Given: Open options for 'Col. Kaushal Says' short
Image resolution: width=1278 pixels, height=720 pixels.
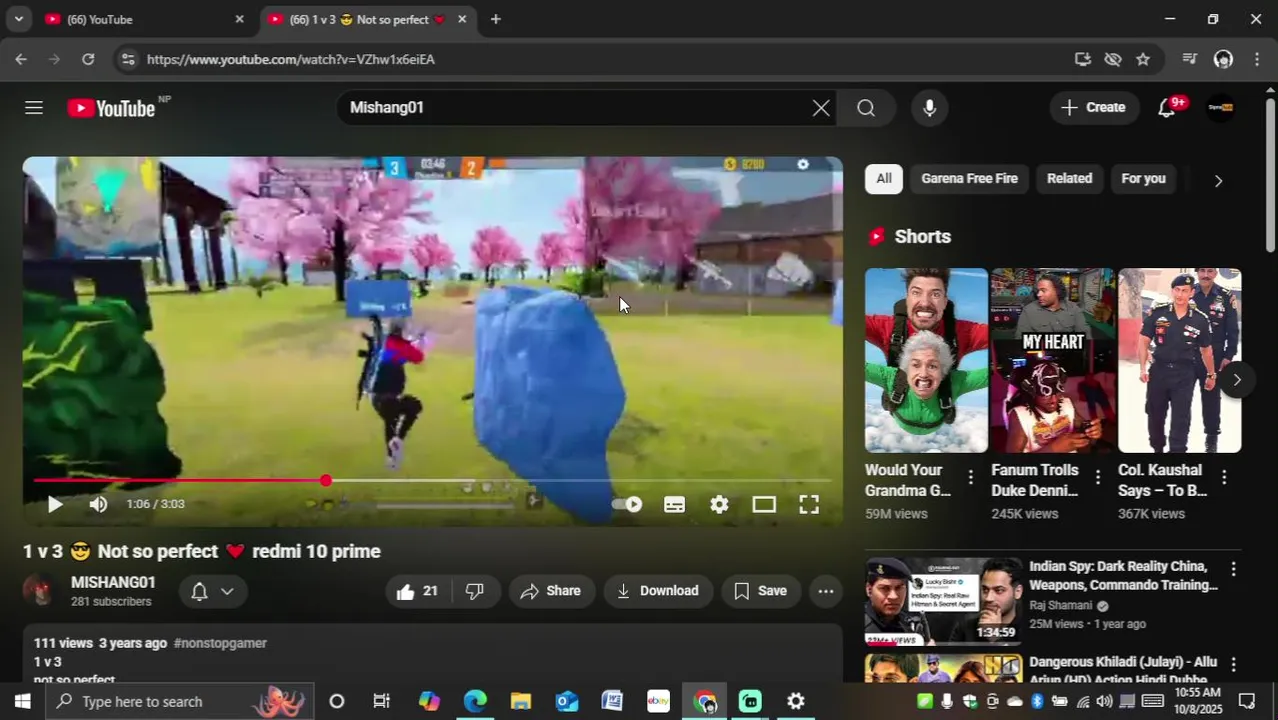Looking at the screenshot, I should point(1224,478).
